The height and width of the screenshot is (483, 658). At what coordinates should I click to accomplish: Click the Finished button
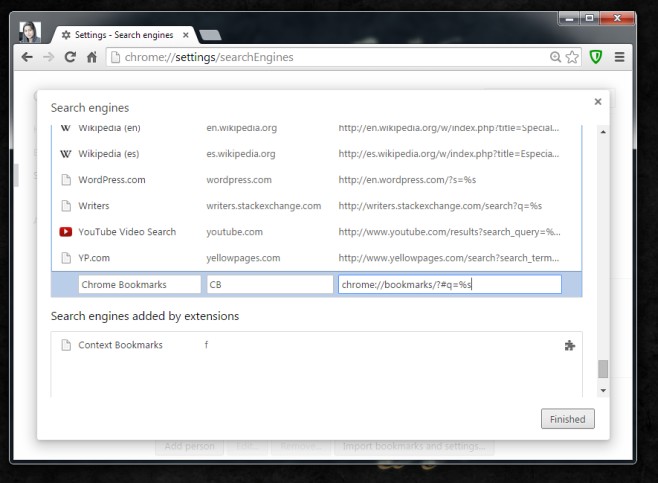click(567, 419)
